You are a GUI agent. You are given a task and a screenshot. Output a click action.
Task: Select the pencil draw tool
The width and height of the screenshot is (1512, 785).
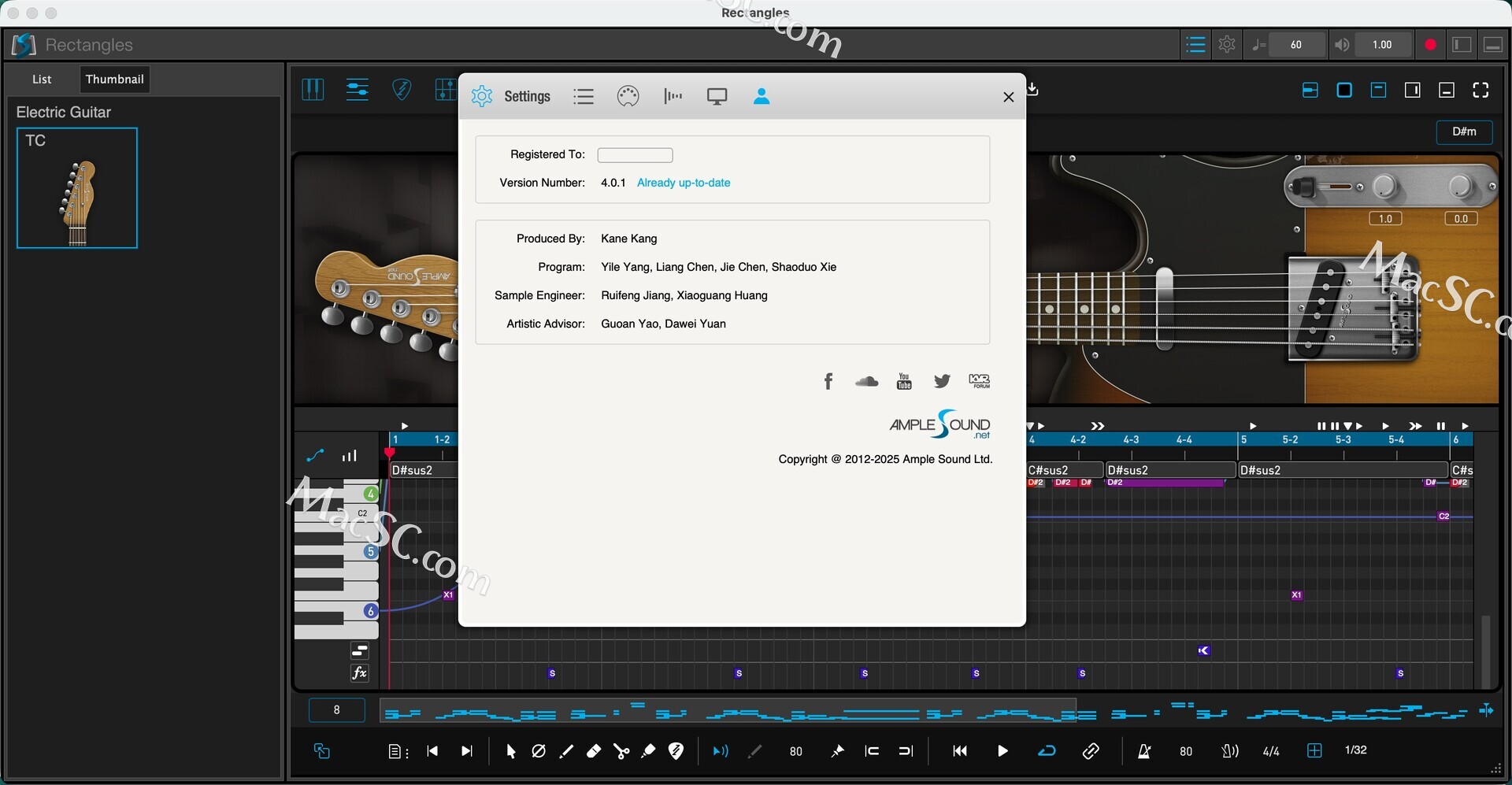pos(566,751)
